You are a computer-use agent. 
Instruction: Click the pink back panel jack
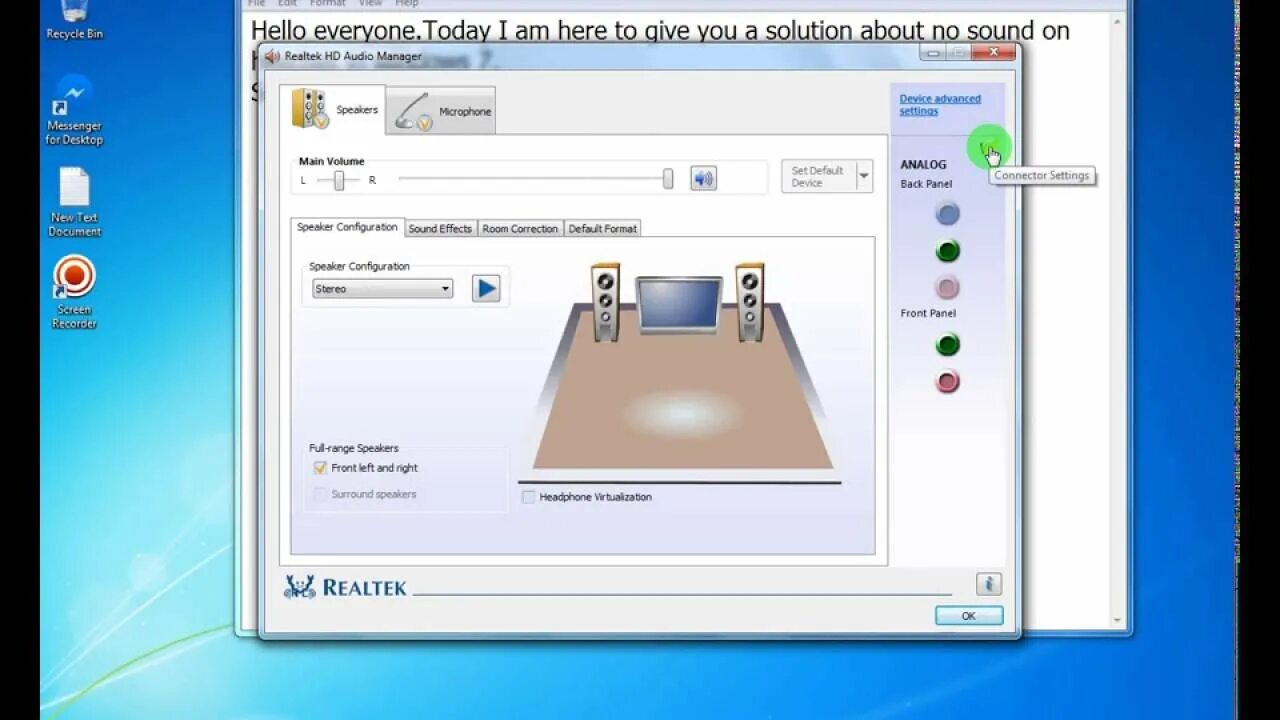tap(947, 288)
